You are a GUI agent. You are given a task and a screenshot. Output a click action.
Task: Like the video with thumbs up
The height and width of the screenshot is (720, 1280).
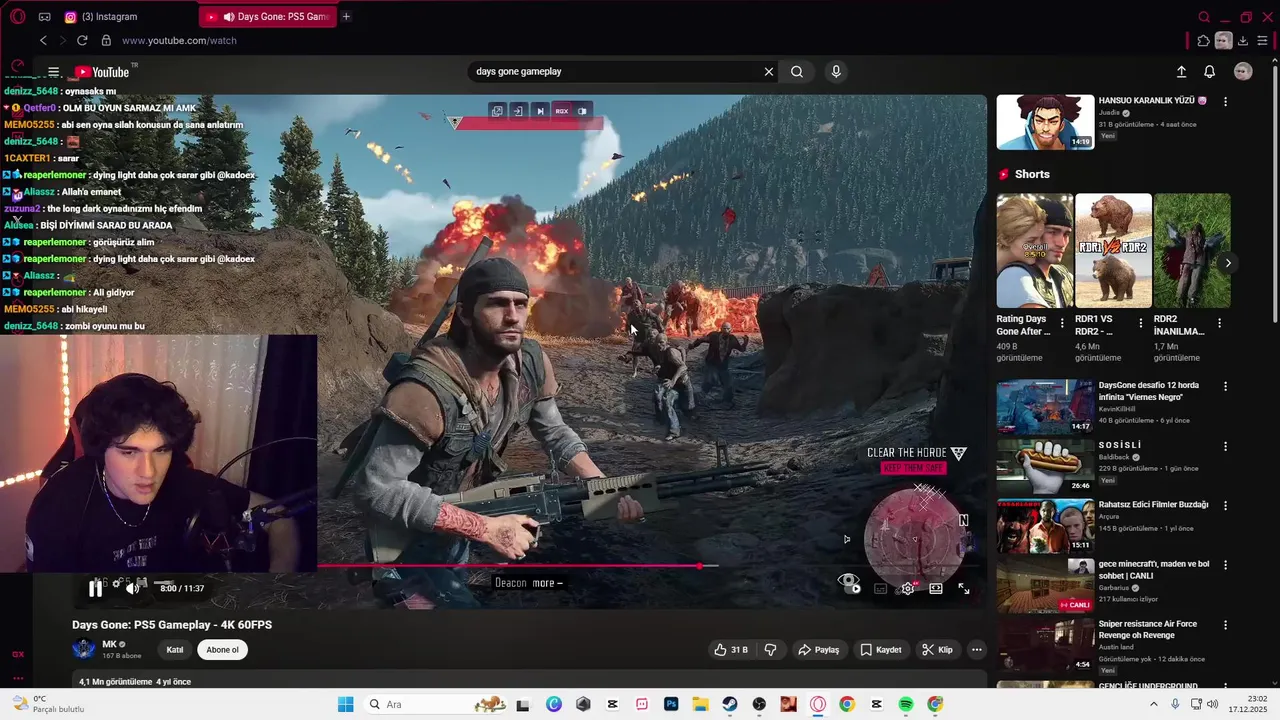730,650
